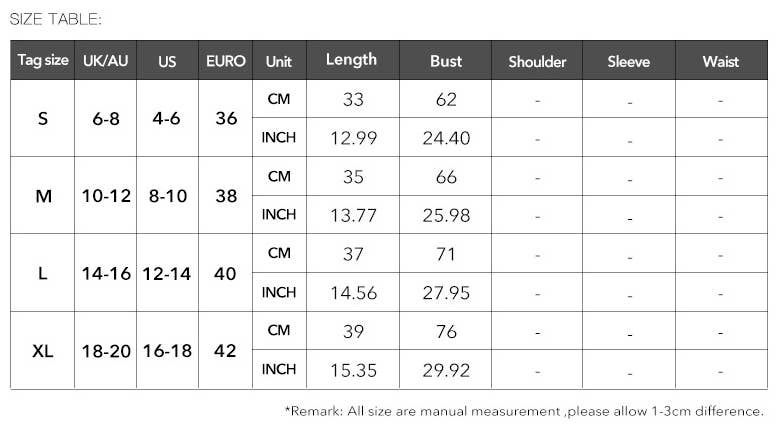778x431 pixels.
Task: Click the SIZE TABLE heading text
Action: click(x=55, y=19)
